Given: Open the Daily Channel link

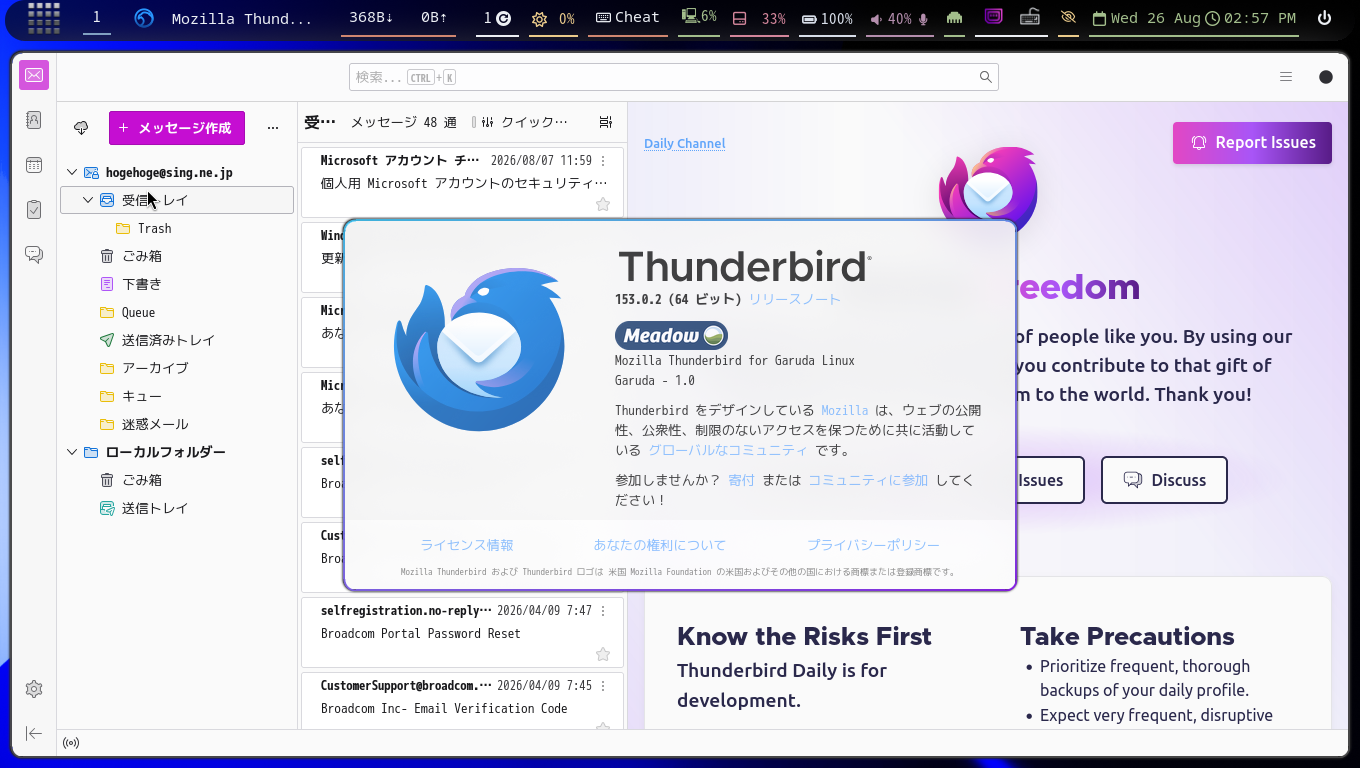Looking at the screenshot, I should click(685, 144).
